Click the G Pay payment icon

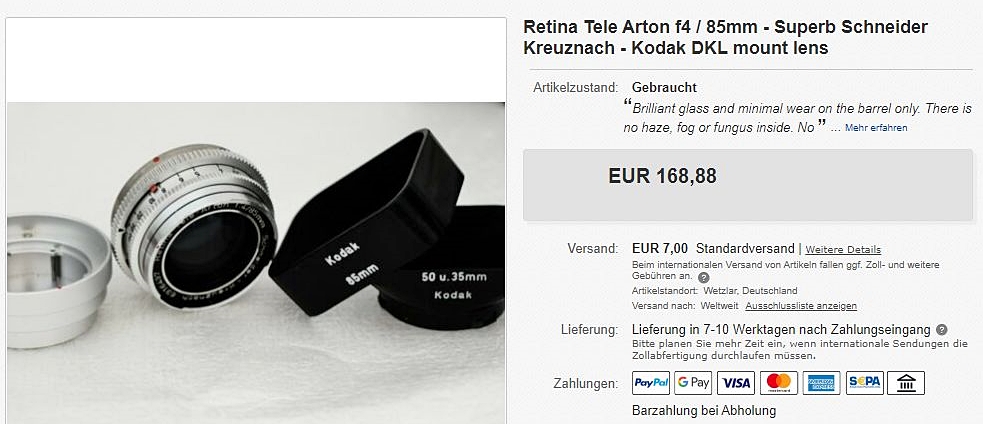(693, 383)
